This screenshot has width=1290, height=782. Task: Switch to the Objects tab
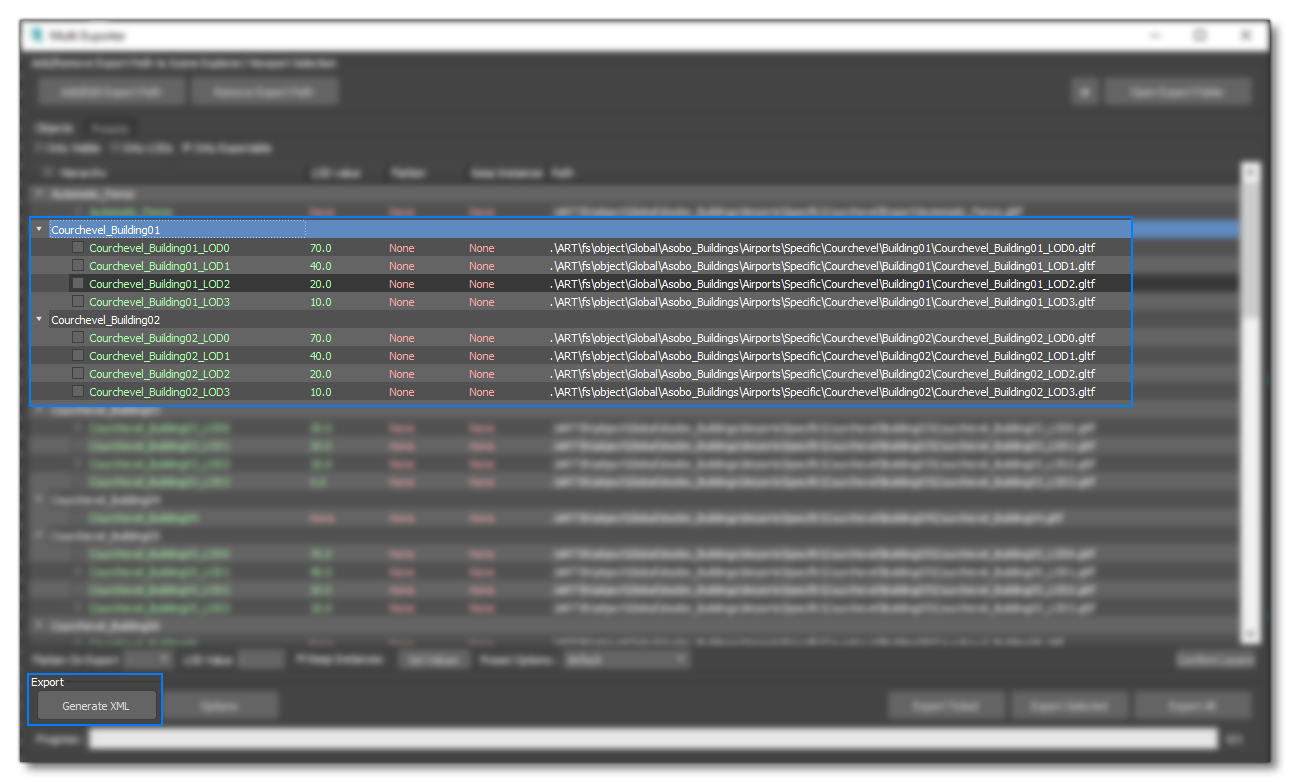pyautogui.click(x=53, y=128)
